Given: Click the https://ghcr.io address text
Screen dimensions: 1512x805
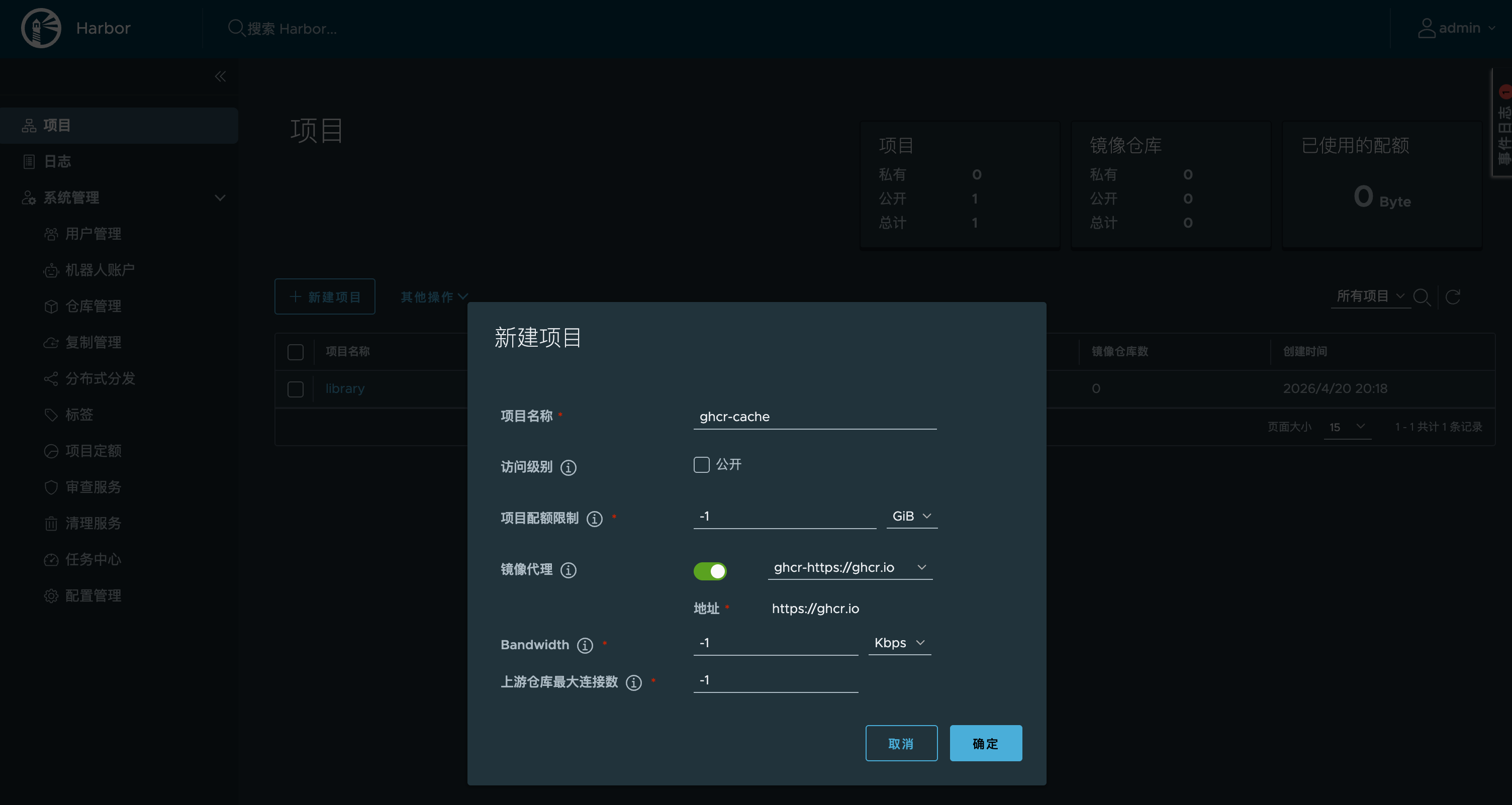Looking at the screenshot, I should 815,609.
